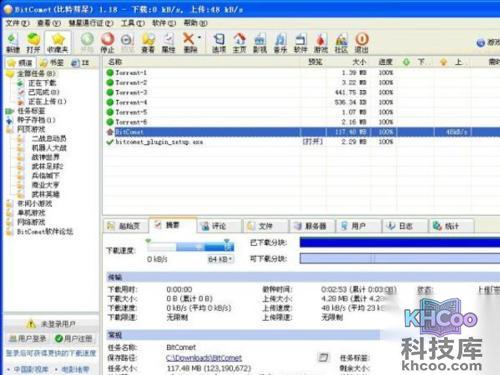Switch to the 日志 (Log) bottom tab
500x375 pixels.
pos(405,226)
